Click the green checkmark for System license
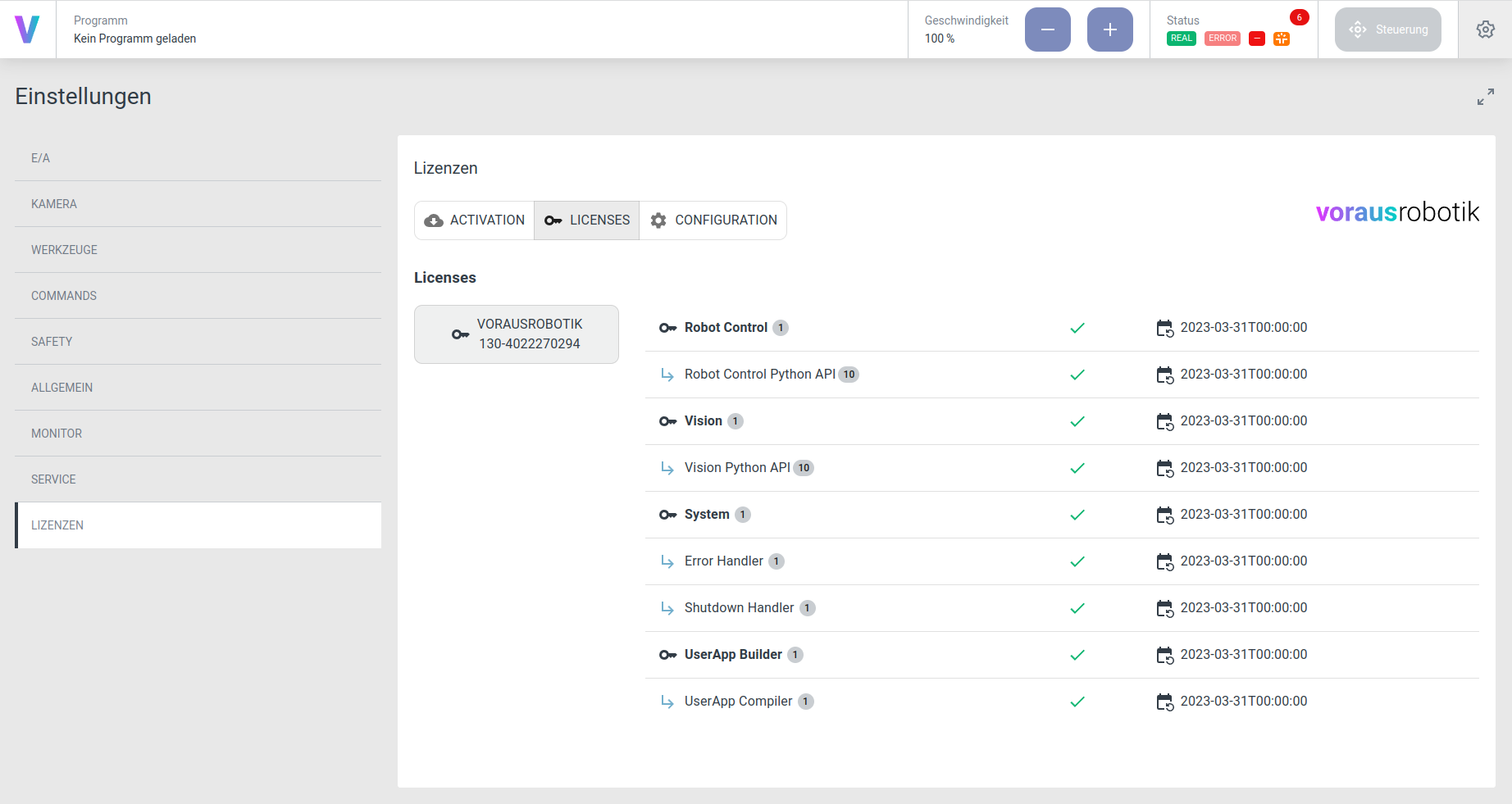The width and height of the screenshot is (1512, 804). [1077, 515]
